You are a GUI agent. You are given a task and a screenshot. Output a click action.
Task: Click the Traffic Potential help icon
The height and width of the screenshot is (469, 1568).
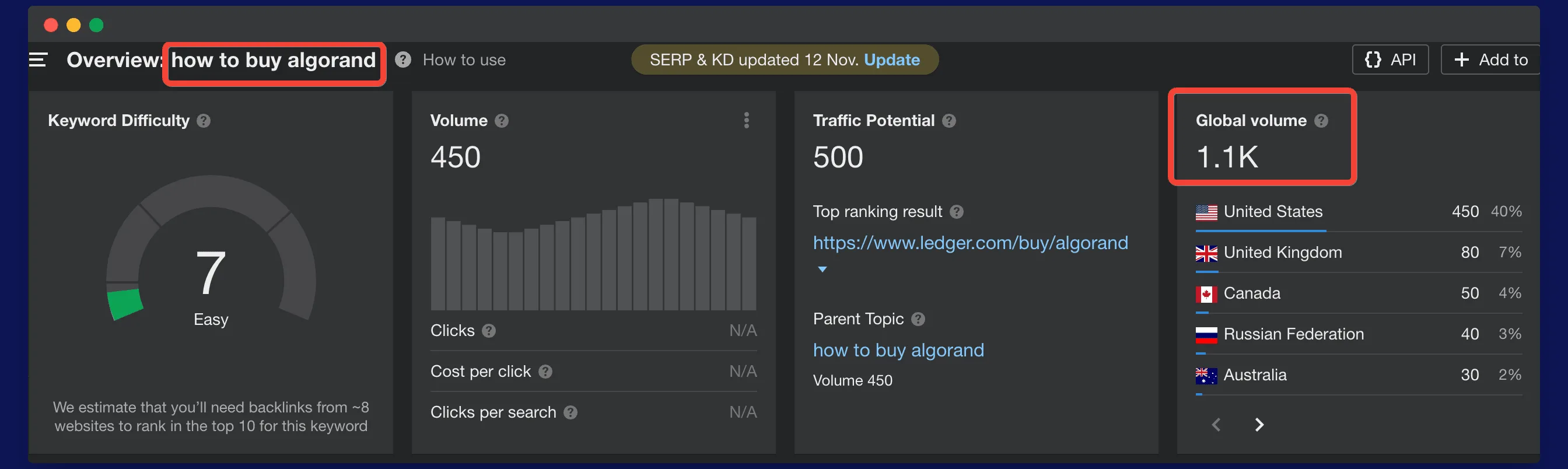[950, 121]
